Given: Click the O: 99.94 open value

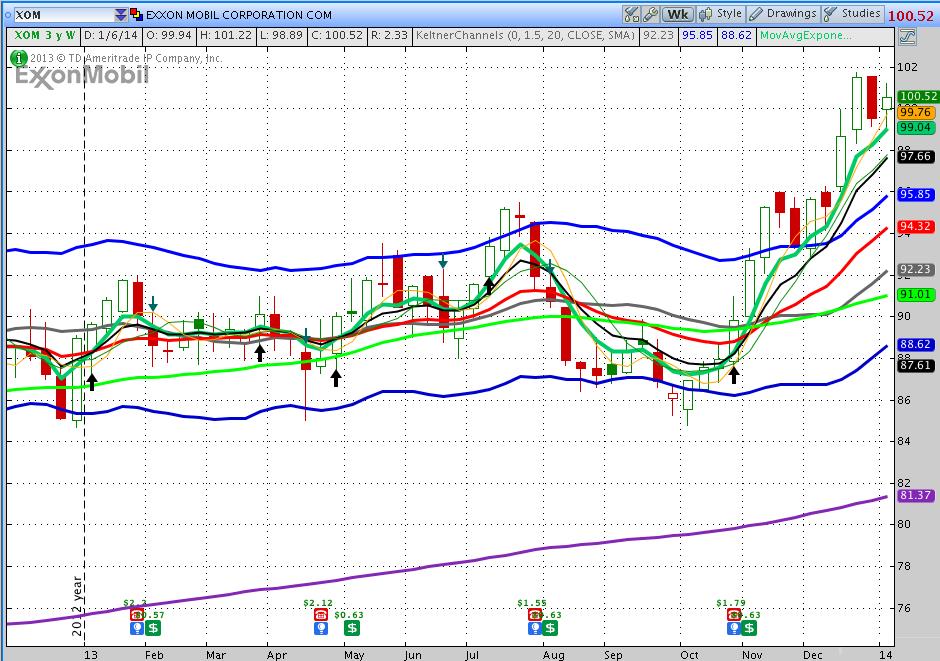Looking at the screenshot, I should pyautogui.click(x=169, y=35).
